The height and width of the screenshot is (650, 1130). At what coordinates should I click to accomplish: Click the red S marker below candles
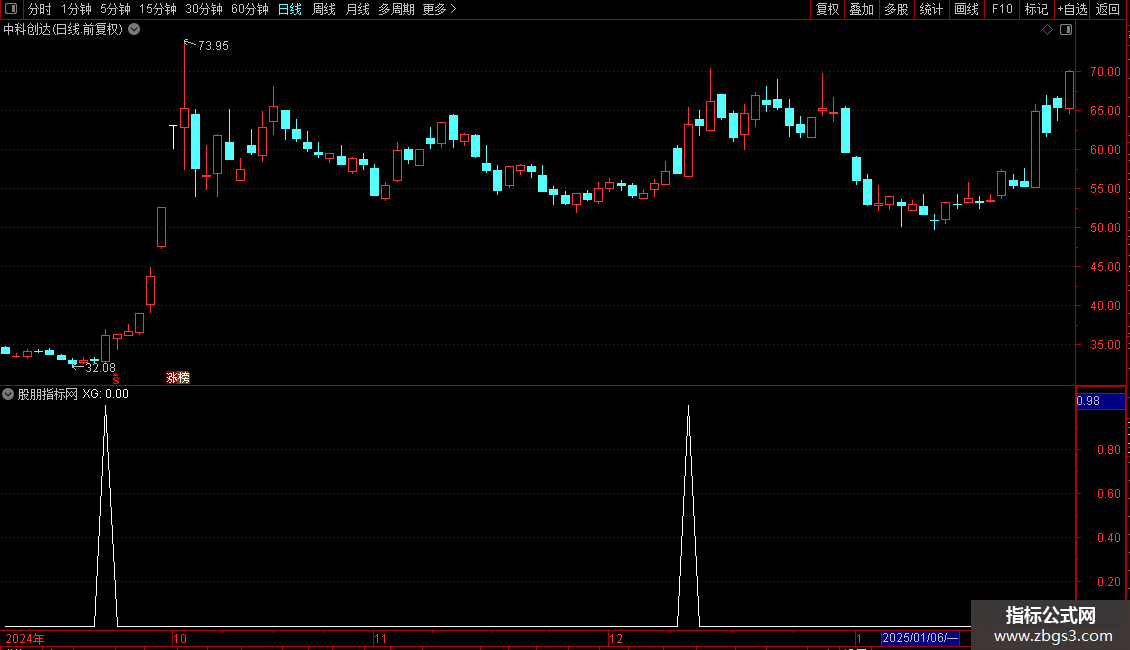pos(115,379)
